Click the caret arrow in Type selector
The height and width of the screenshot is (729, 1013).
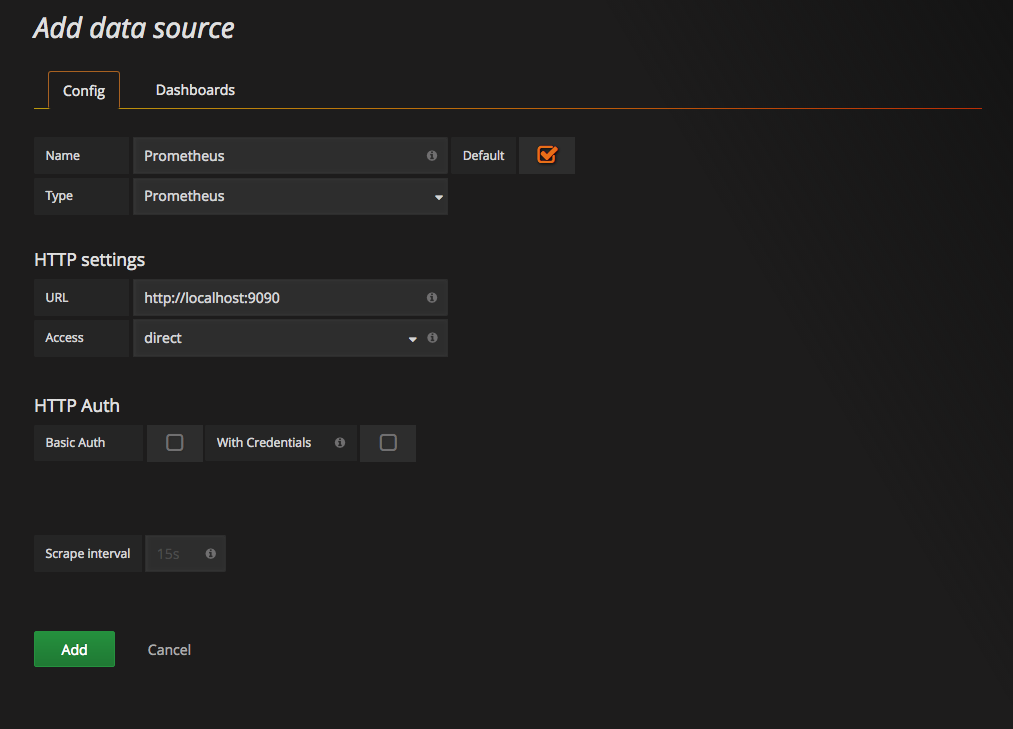pyautogui.click(x=438, y=197)
